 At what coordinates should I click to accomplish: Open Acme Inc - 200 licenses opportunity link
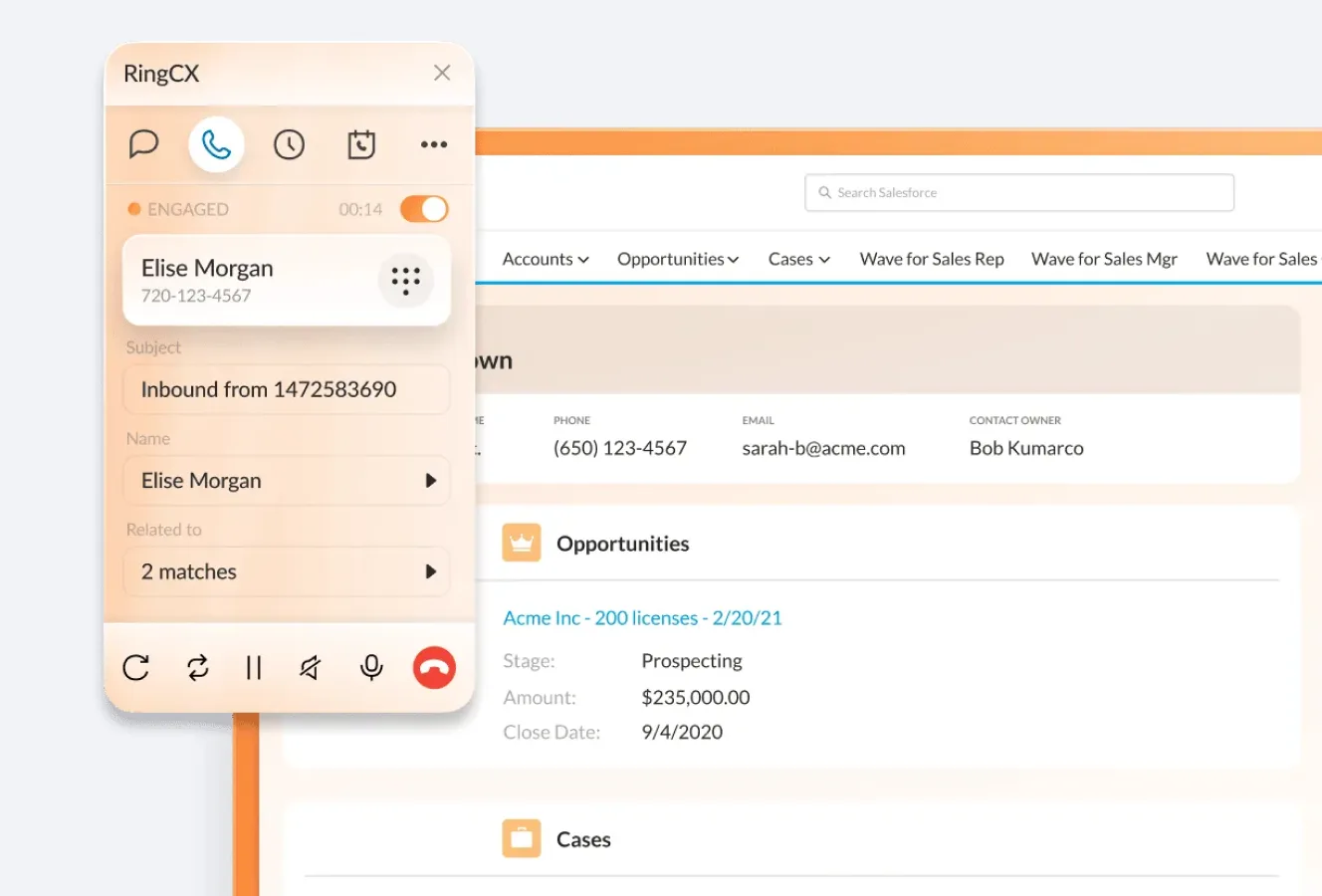[x=642, y=618]
